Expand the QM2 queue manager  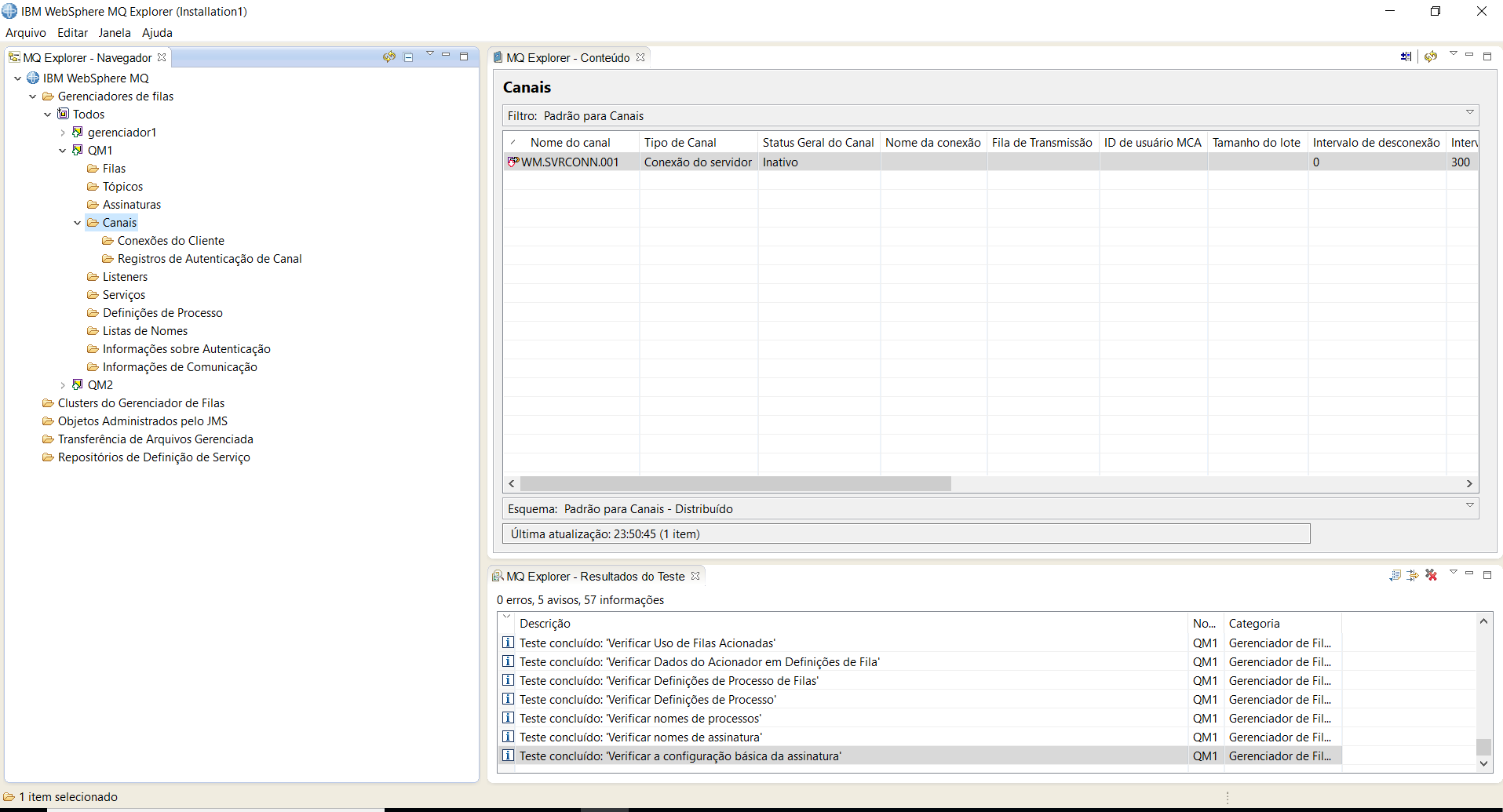[63, 385]
